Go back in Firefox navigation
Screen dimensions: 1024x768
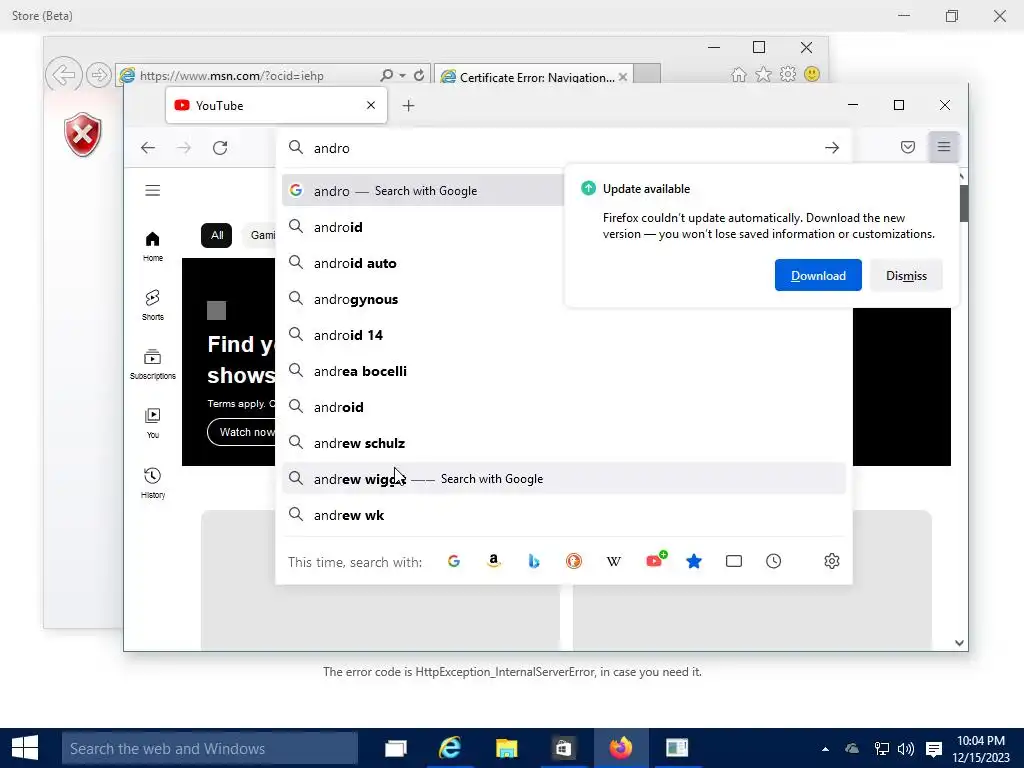coord(148,148)
